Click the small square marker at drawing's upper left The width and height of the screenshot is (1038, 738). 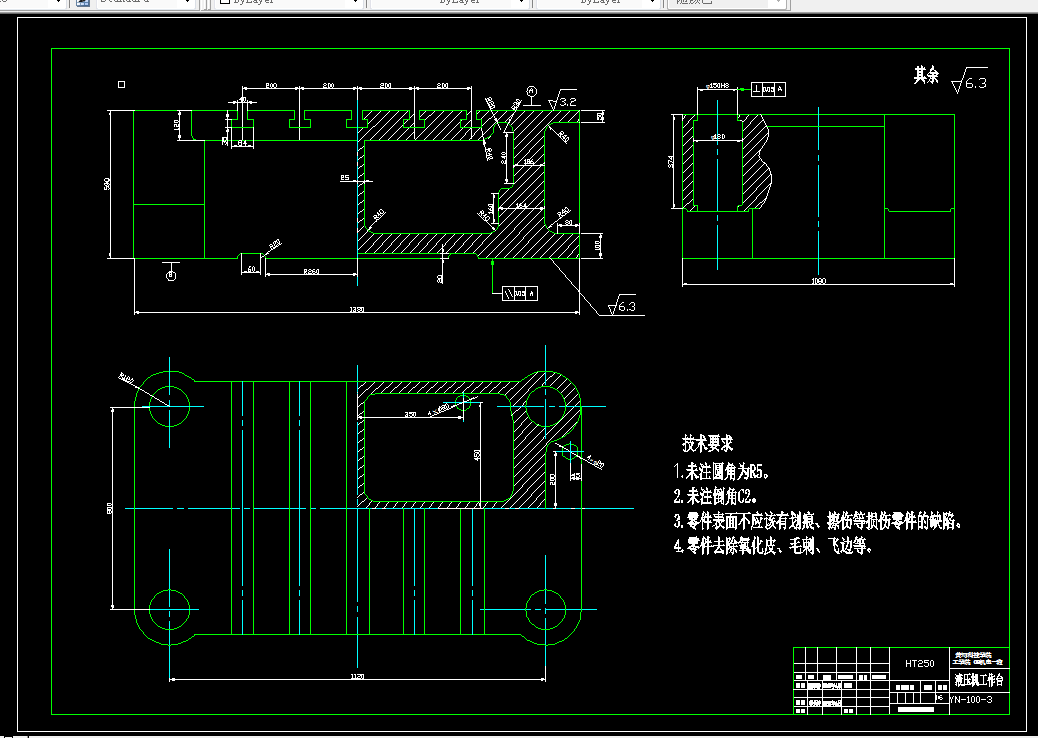click(x=121, y=84)
